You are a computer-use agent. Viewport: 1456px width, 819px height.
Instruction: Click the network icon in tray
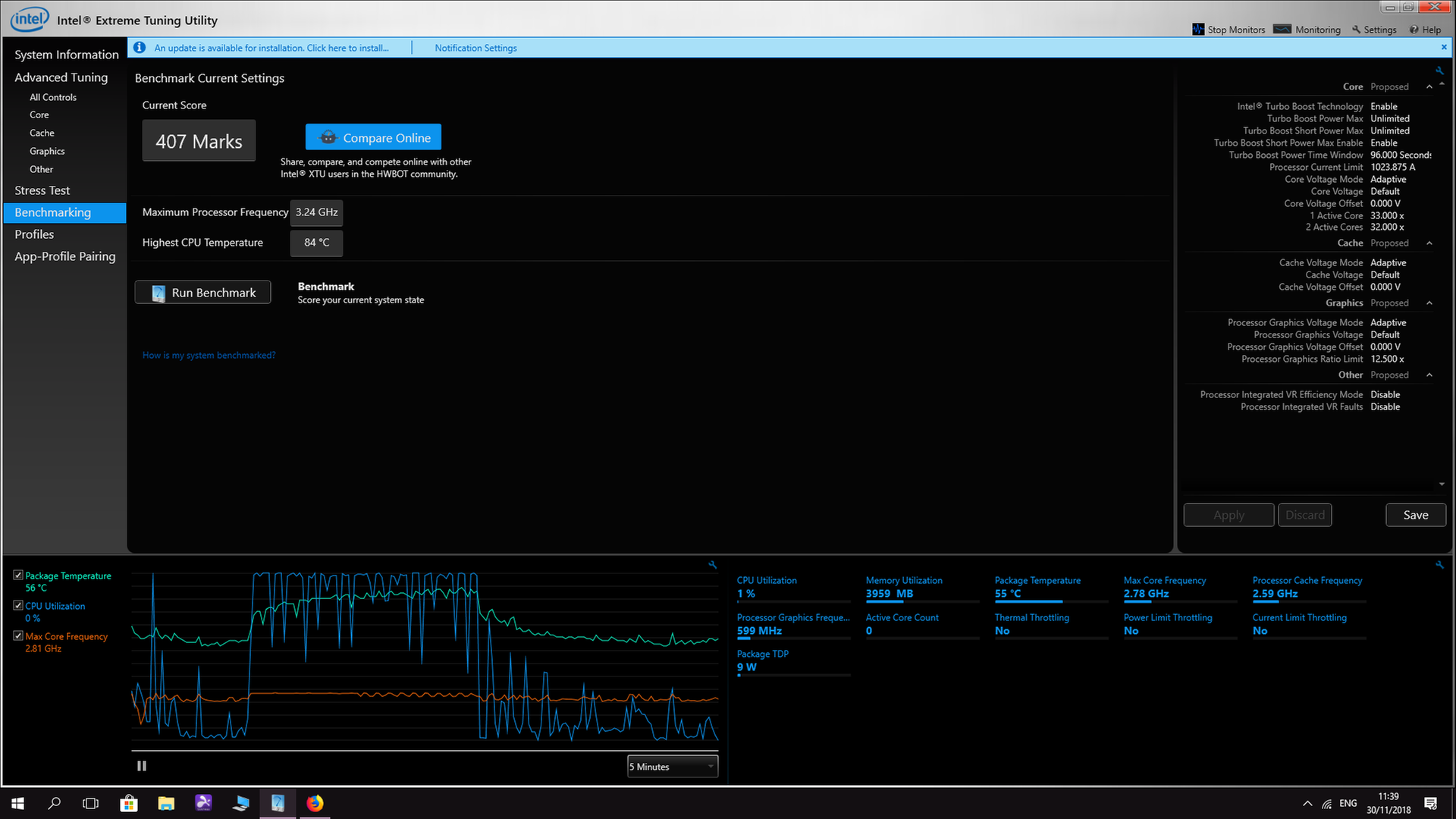point(1327,803)
